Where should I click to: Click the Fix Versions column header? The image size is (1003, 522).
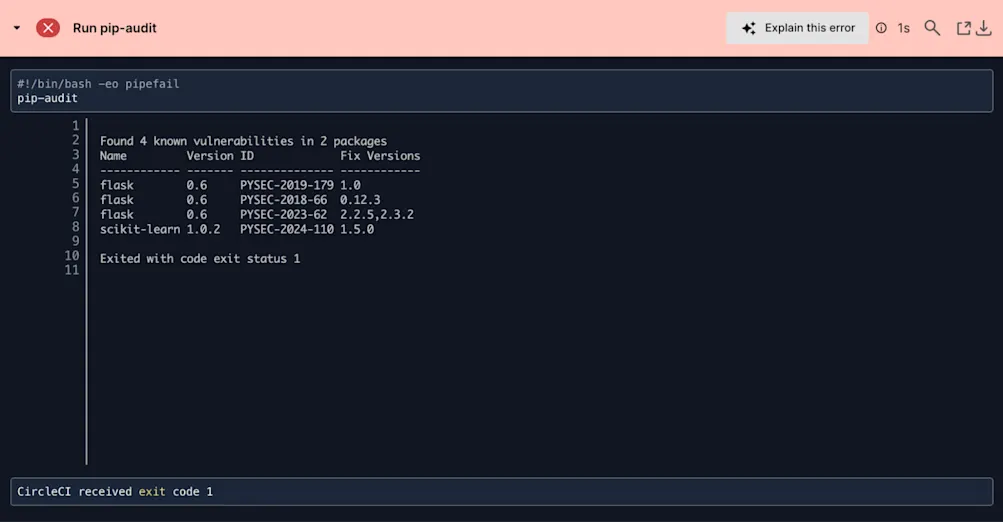[x=380, y=156]
